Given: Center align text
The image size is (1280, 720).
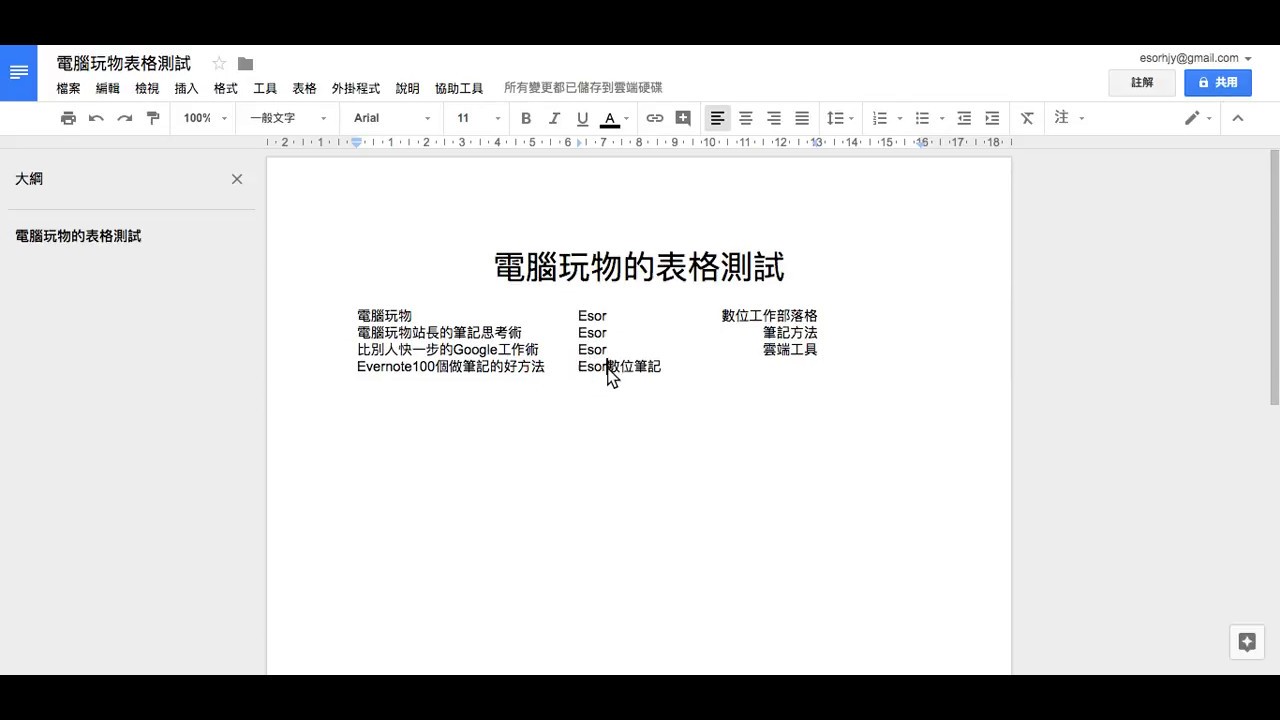Looking at the screenshot, I should [746, 118].
